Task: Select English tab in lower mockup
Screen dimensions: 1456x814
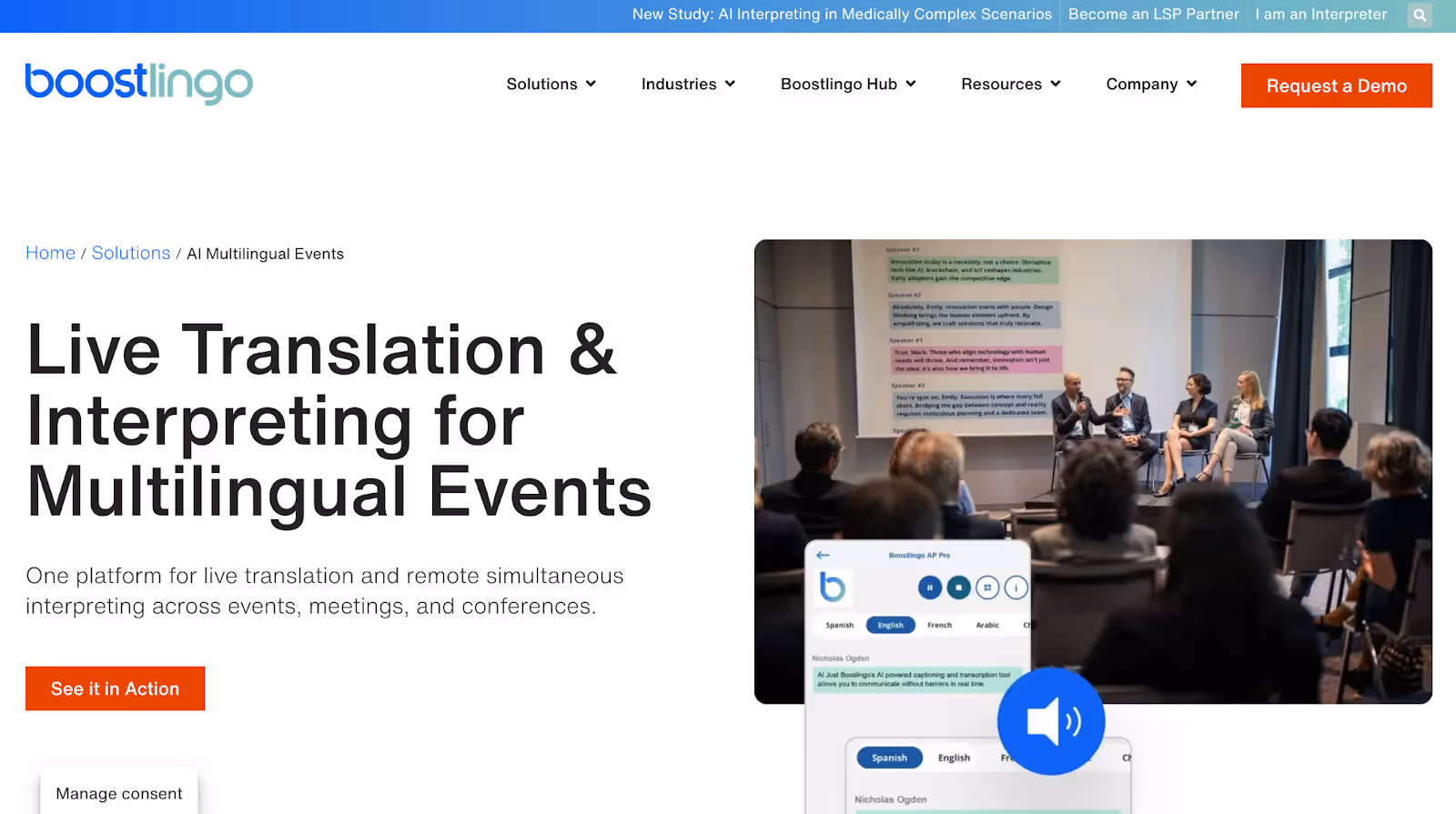Action: pos(954,758)
